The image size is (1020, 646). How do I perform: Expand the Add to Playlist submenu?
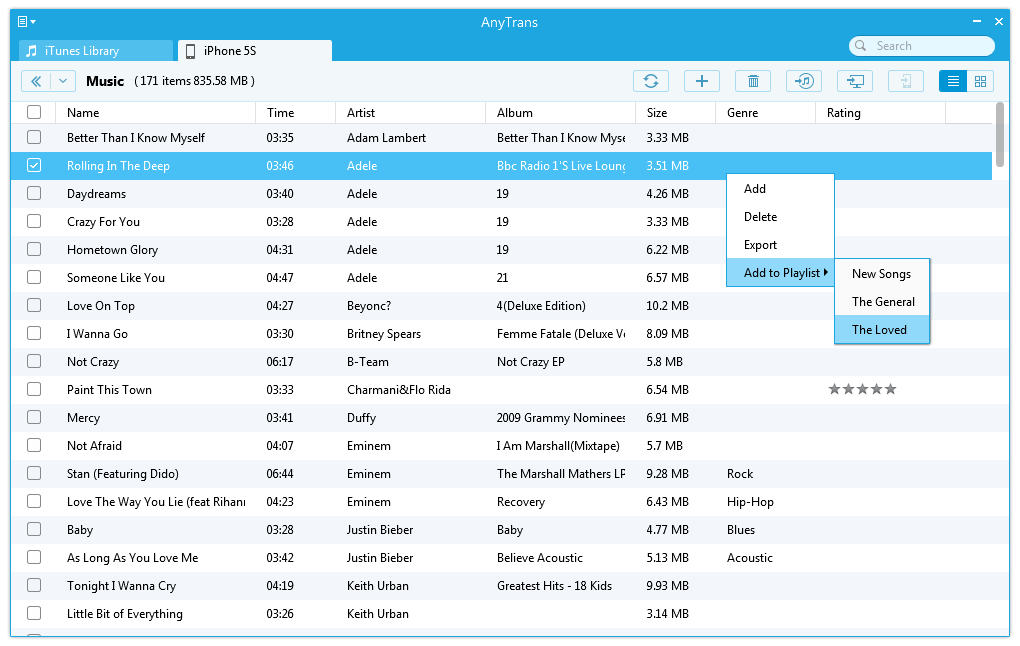(780, 273)
